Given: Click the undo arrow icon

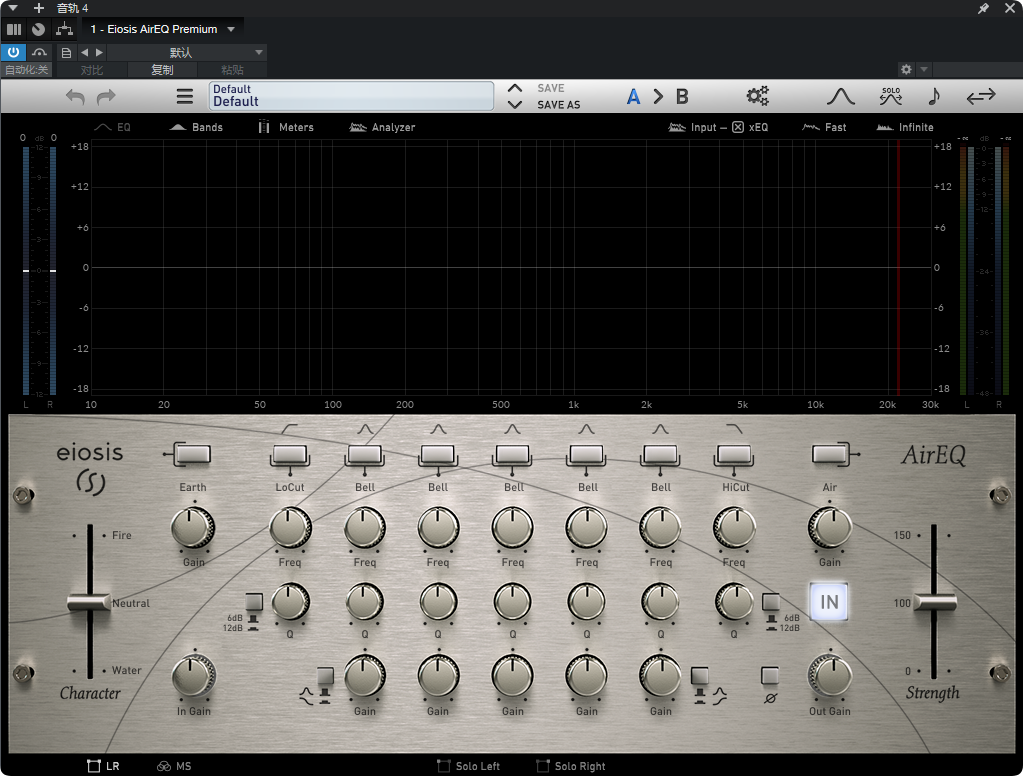Looking at the screenshot, I should [x=76, y=97].
